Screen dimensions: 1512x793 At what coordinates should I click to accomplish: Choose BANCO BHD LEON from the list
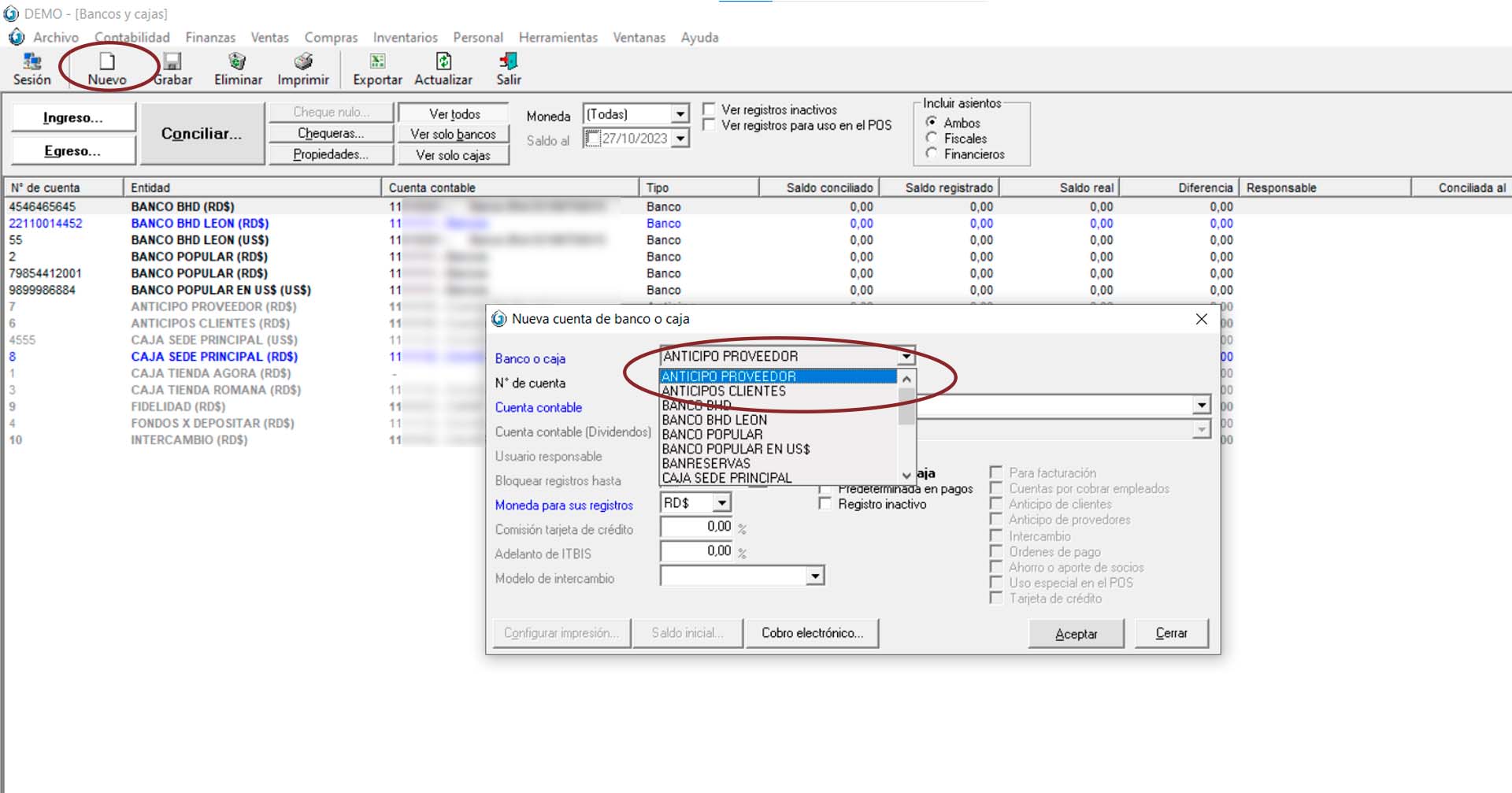pyautogui.click(x=778, y=421)
